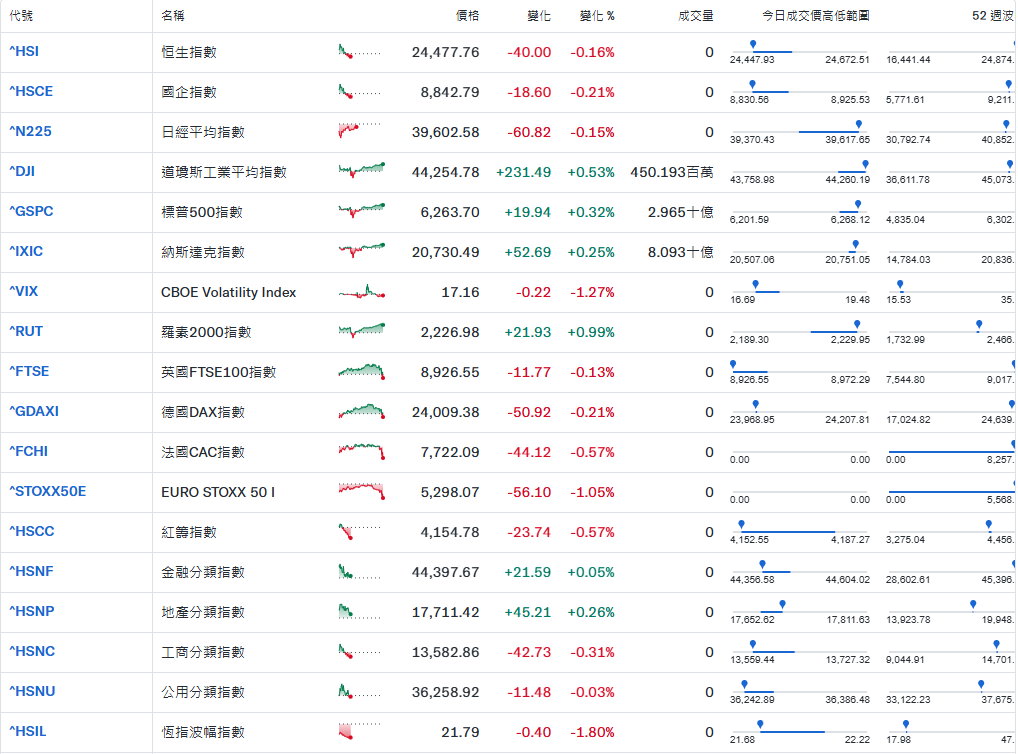
Task: Open the ^HSNF ticker link
Action: click(31, 572)
